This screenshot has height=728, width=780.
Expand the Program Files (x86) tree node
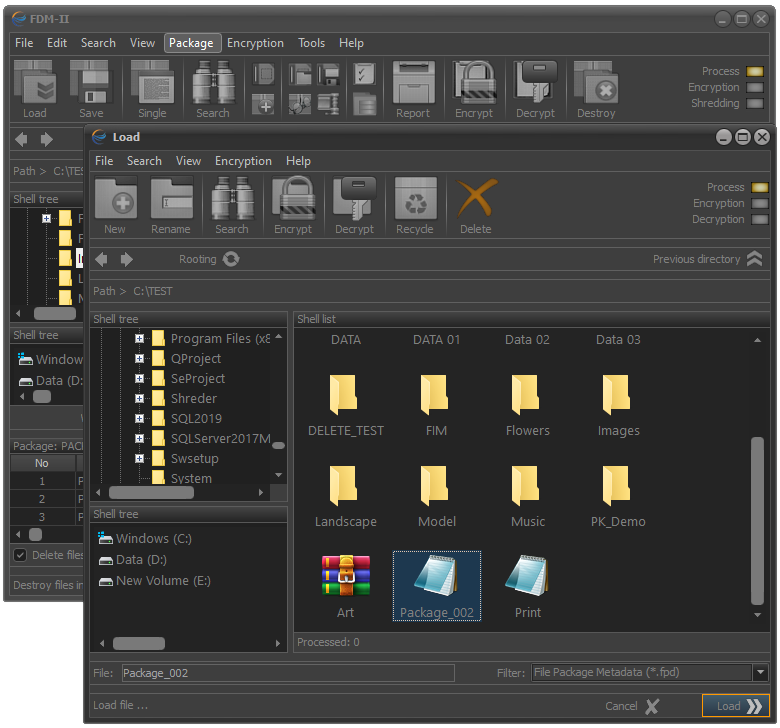pos(139,338)
